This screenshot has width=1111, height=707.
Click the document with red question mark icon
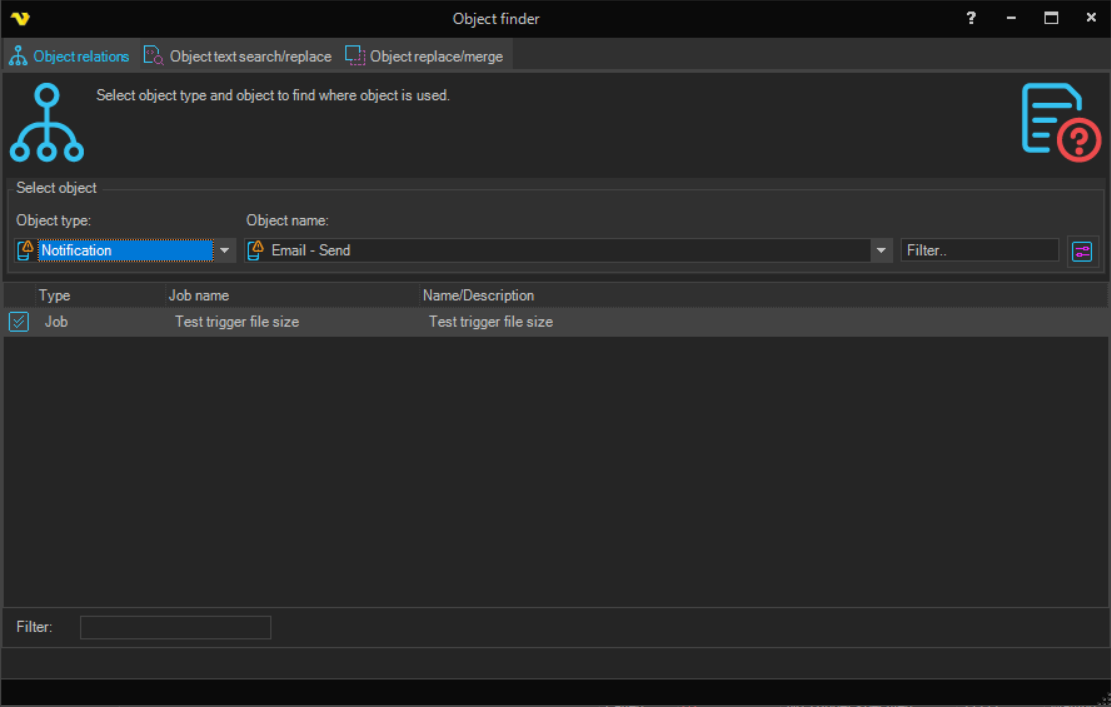tap(1060, 122)
